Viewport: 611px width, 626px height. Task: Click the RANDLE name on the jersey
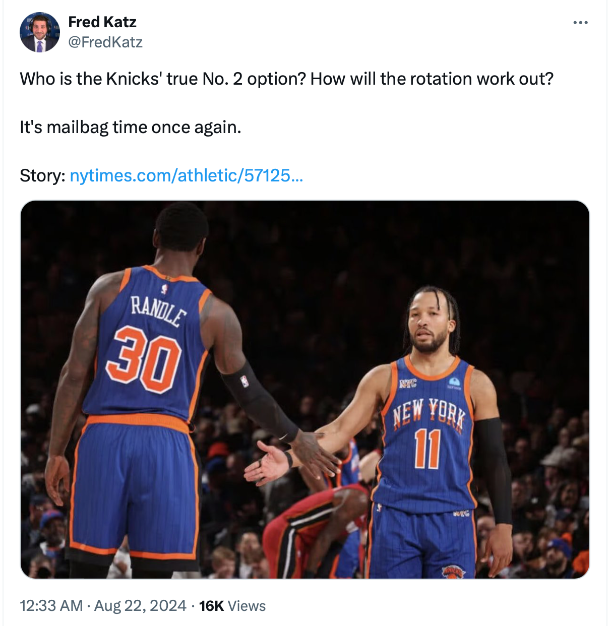(x=158, y=309)
